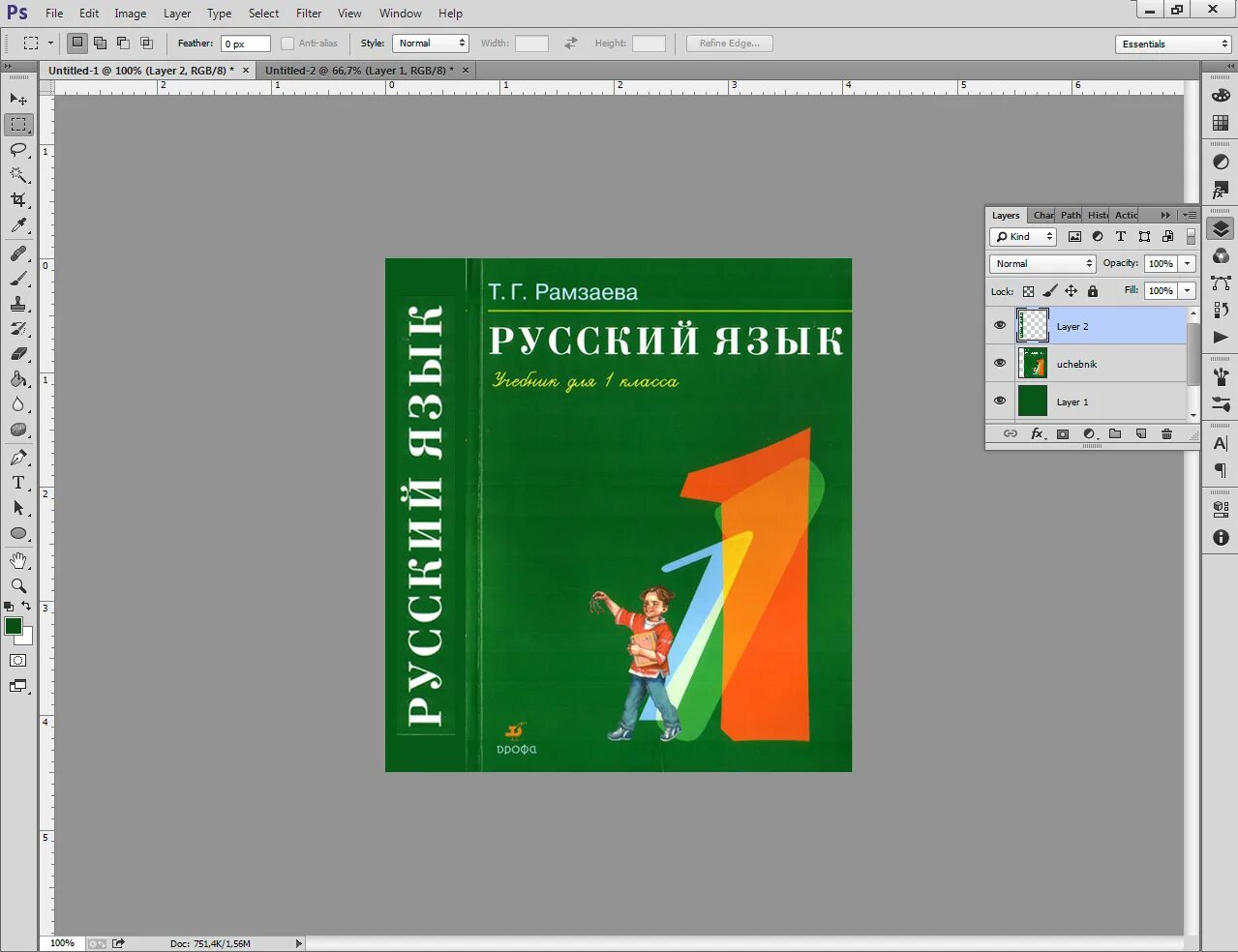Select Add to selection mode button
The image size is (1238, 952).
coord(100,44)
